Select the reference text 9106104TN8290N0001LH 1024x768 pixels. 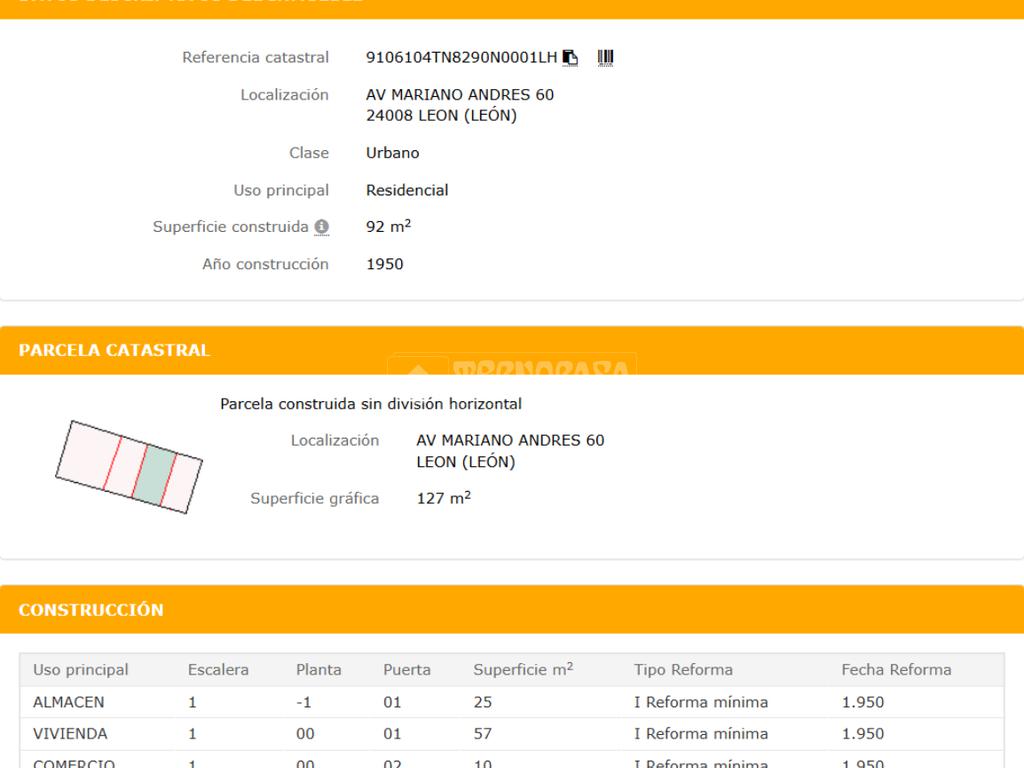pyautogui.click(x=461, y=58)
